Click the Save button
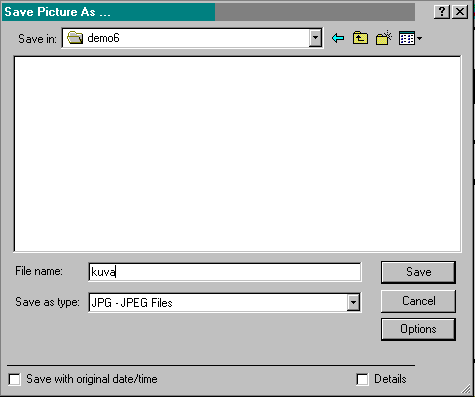The image size is (475, 397). (418, 272)
